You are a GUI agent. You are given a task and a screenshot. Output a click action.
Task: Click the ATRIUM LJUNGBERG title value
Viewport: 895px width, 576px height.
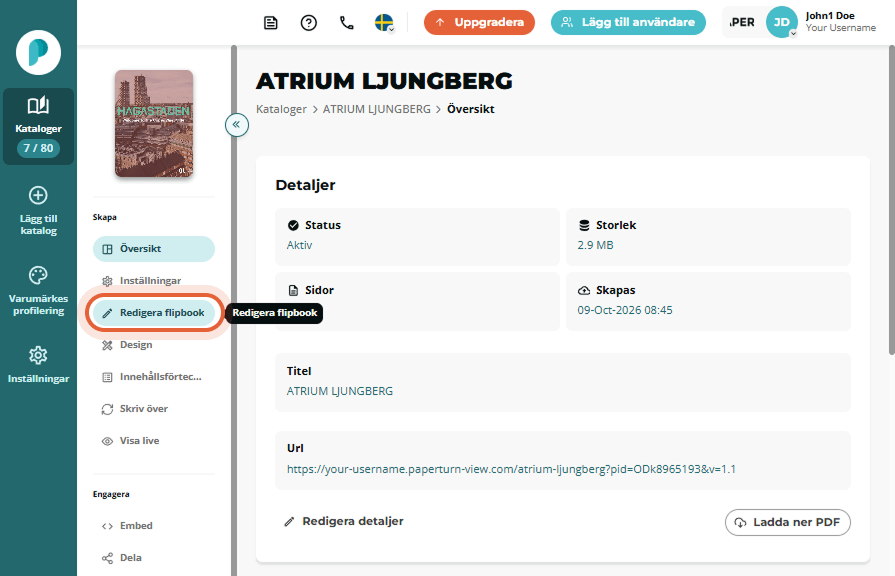pos(340,392)
